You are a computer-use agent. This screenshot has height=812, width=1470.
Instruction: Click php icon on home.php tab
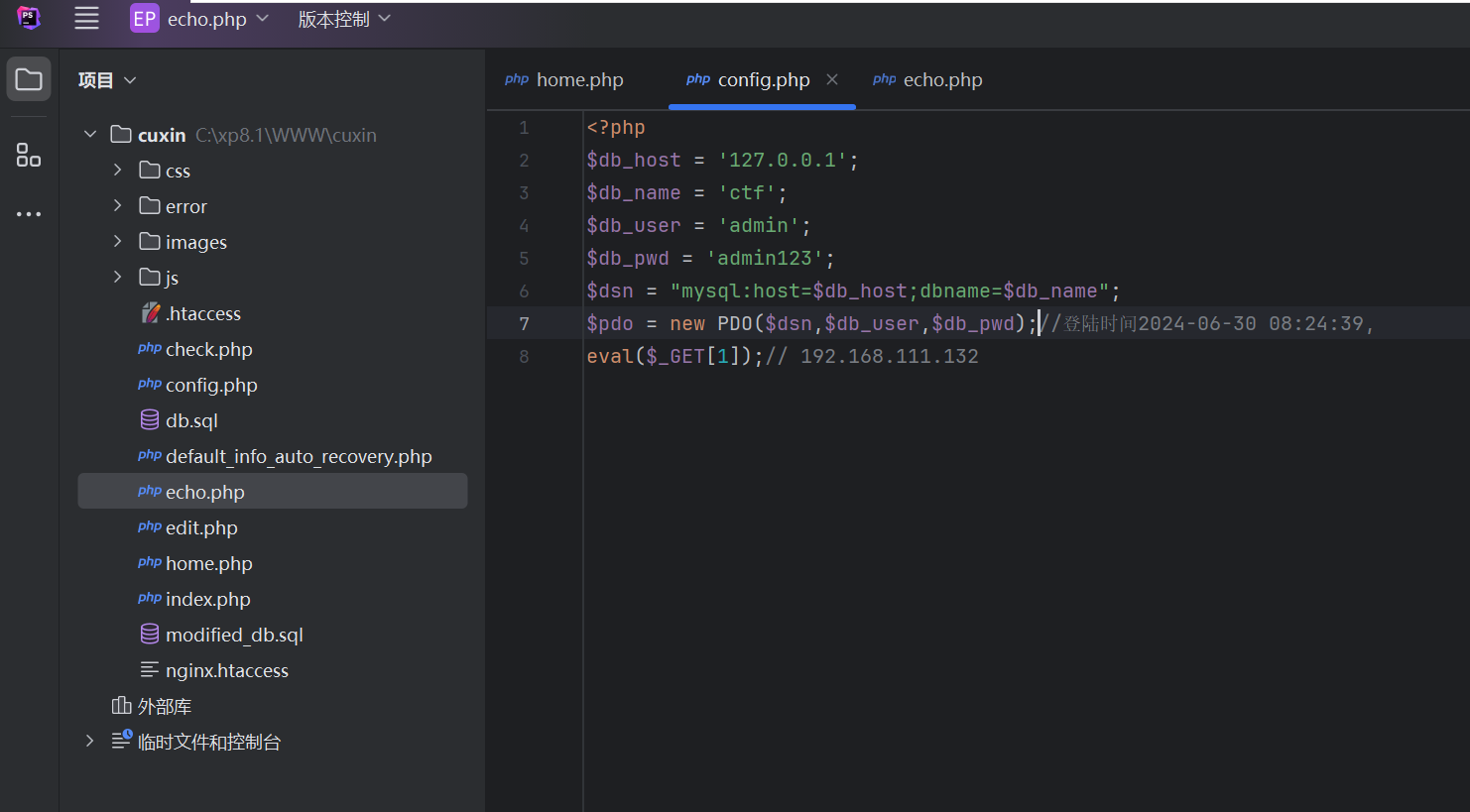tap(517, 79)
